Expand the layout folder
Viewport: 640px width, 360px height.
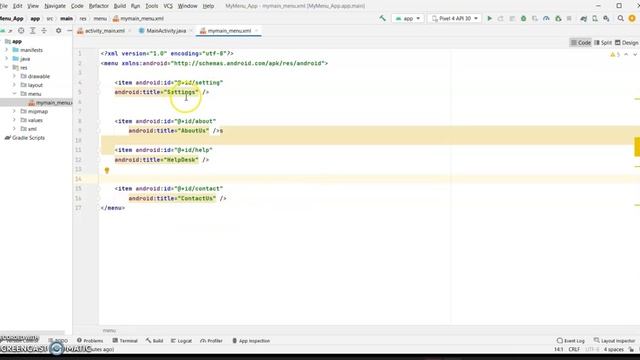(x=14, y=85)
